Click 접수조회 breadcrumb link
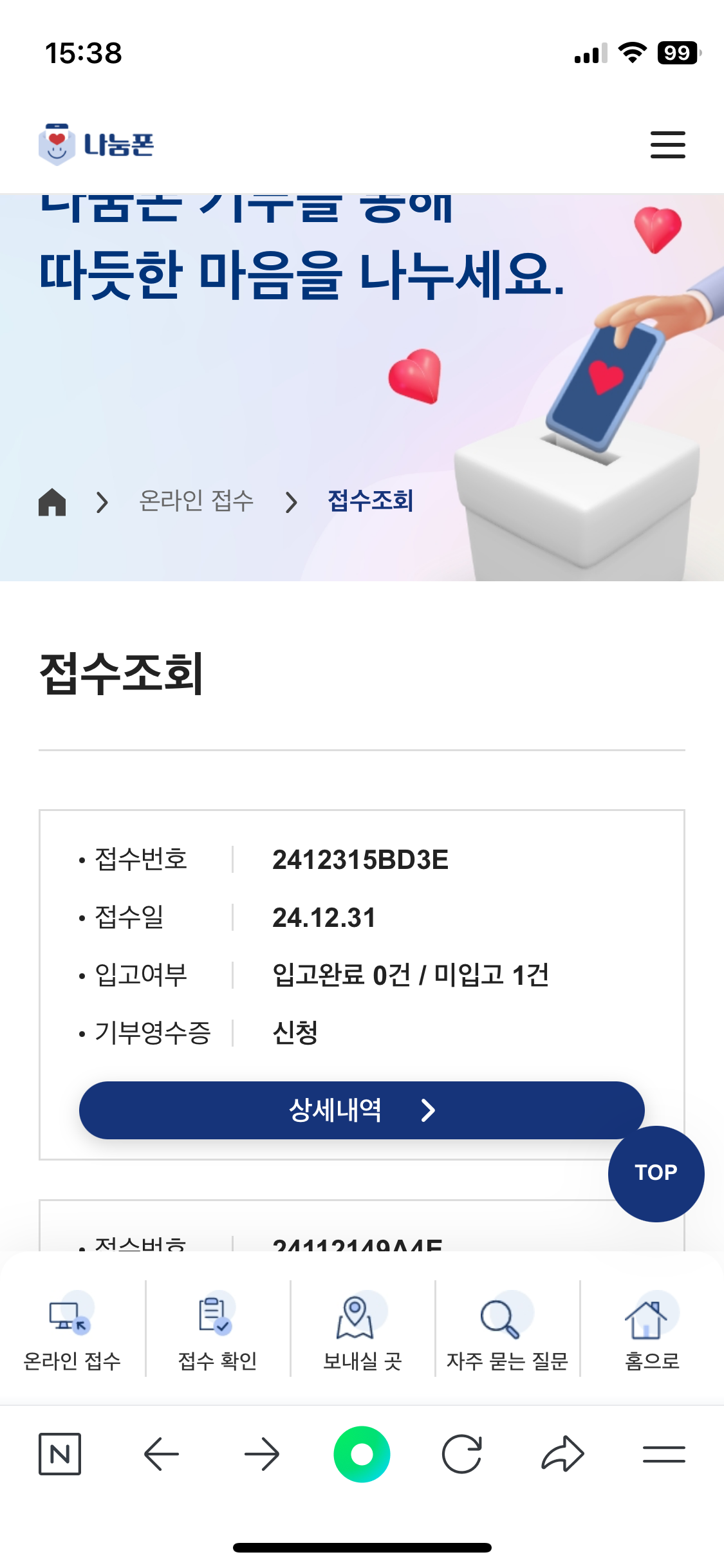The height and width of the screenshot is (1568, 724). [371, 501]
